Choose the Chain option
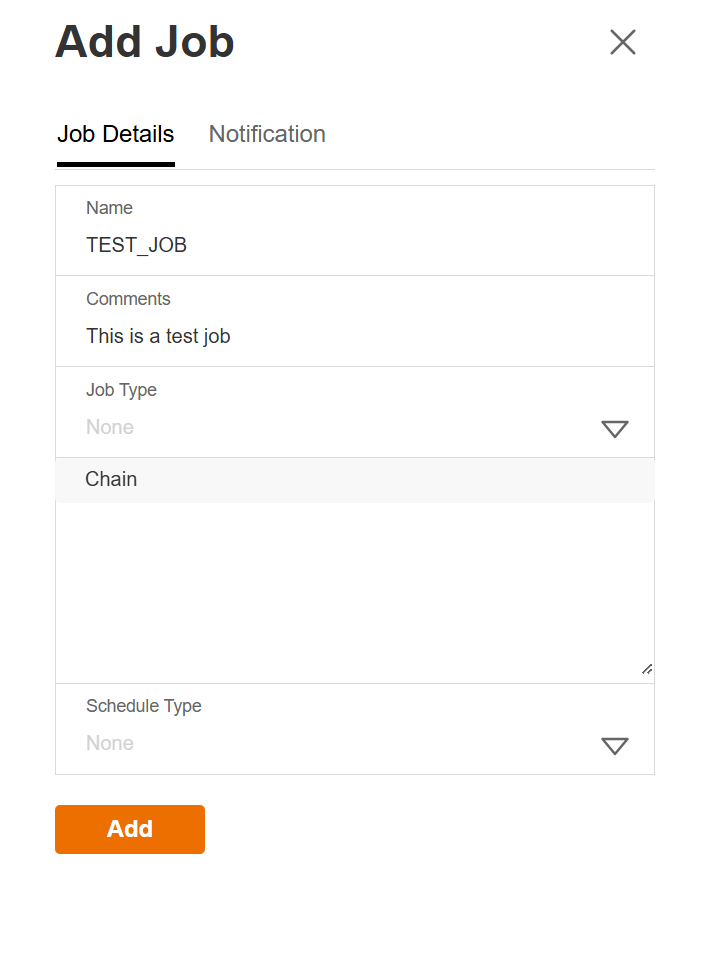This screenshot has width=706, height=961. (111, 479)
